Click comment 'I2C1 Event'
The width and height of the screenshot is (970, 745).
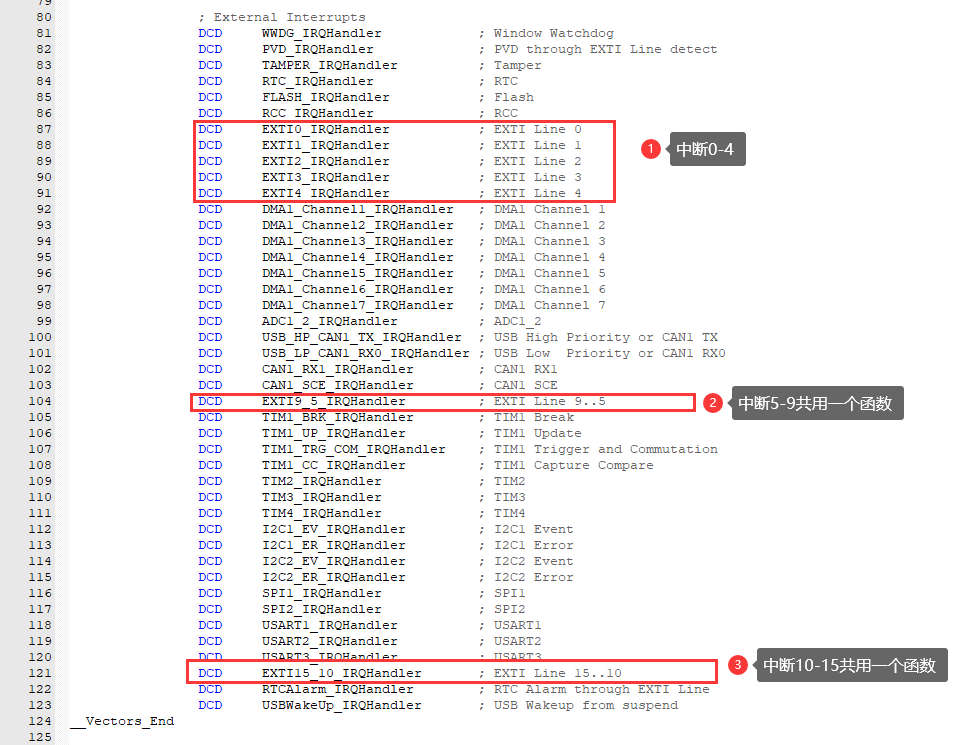(x=534, y=530)
